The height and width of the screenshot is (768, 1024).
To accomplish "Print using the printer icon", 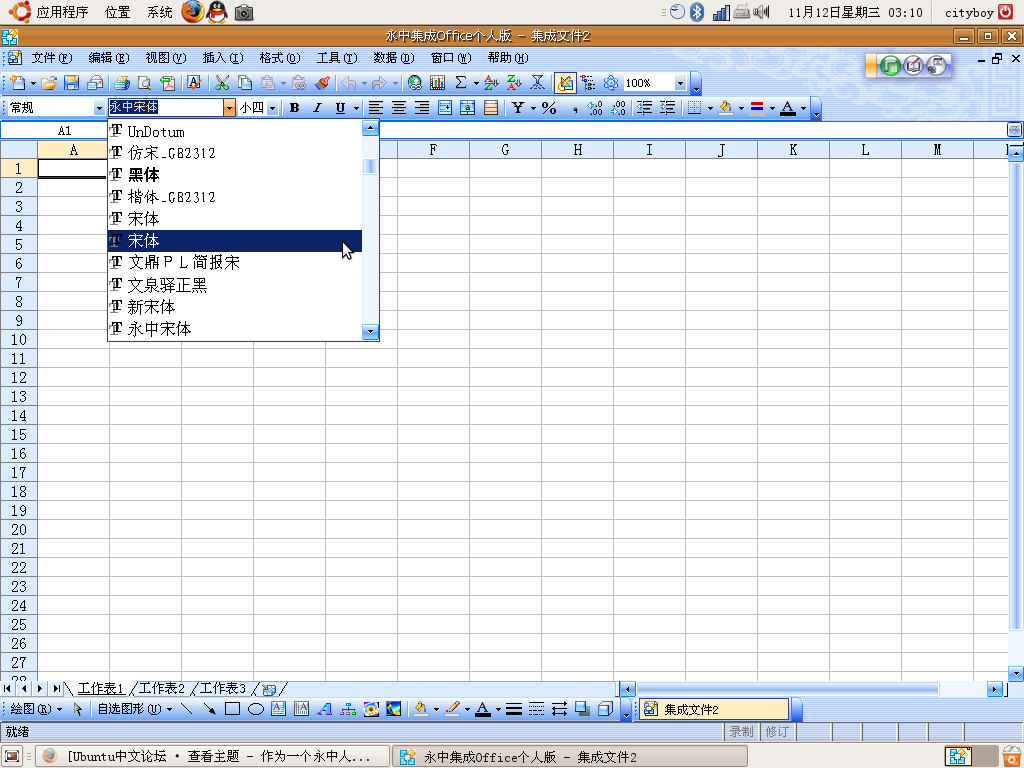I will [121, 83].
